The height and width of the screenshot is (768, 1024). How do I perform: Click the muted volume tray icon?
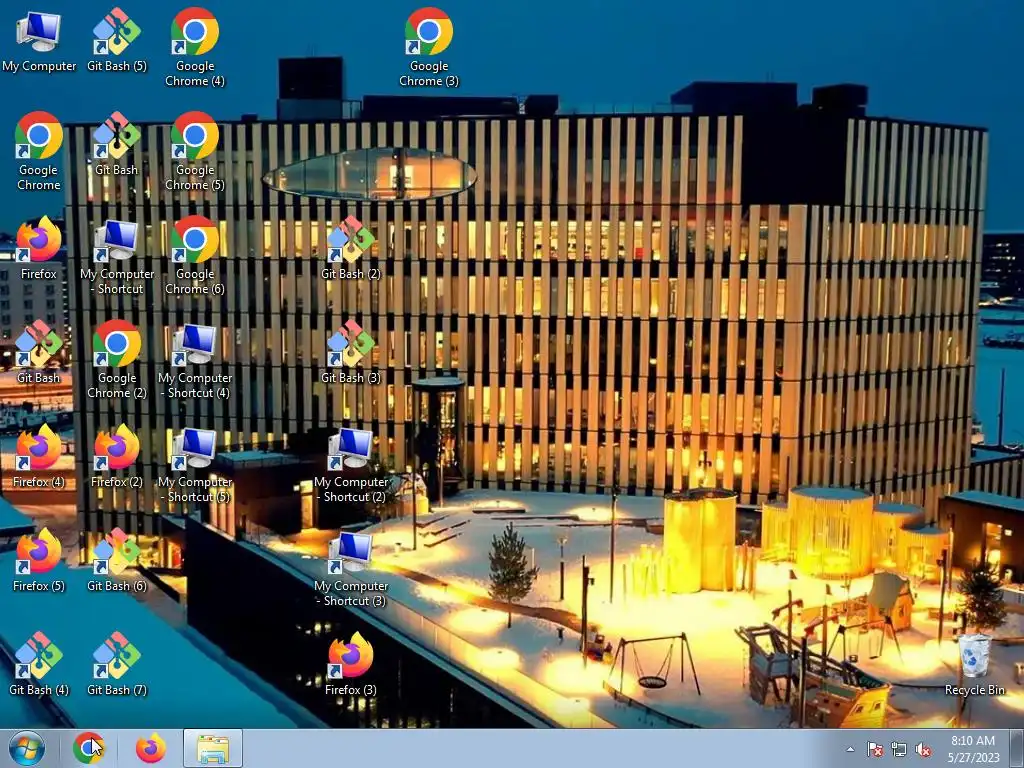pos(923,749)
